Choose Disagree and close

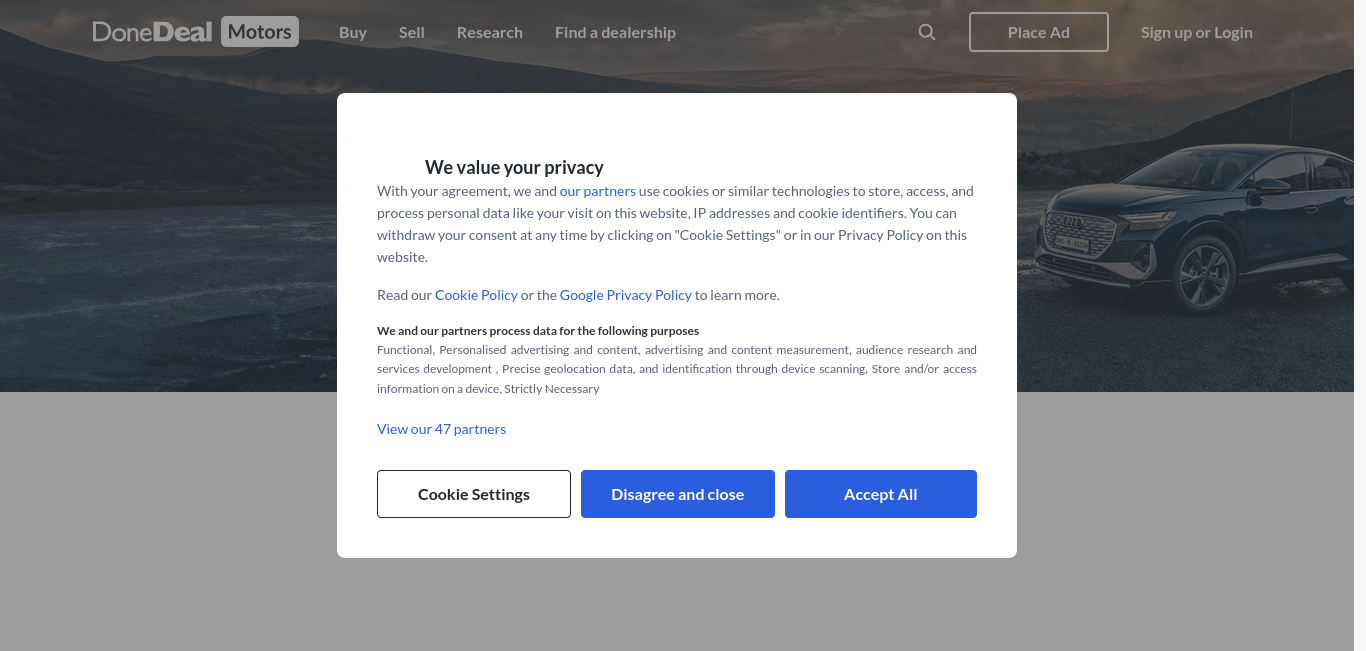point(678,494)
